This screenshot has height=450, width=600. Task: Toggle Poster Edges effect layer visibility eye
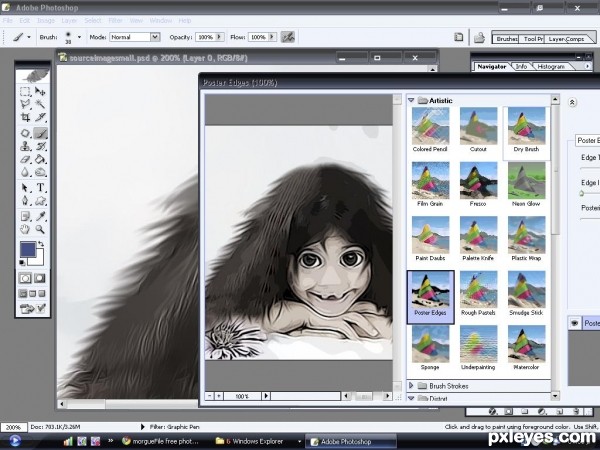(574, 323)
